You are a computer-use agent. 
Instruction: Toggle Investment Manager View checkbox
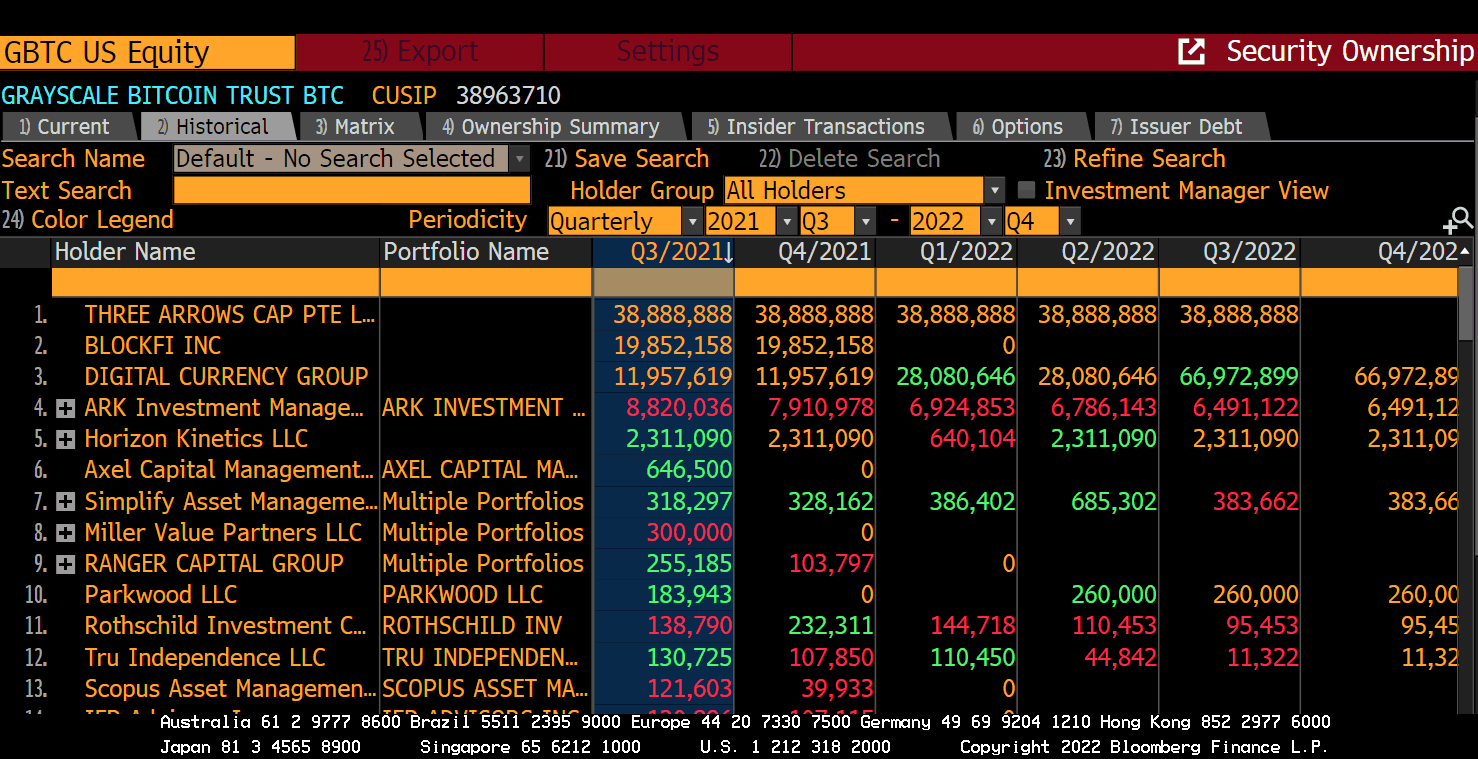click(x=1026, y=190)
